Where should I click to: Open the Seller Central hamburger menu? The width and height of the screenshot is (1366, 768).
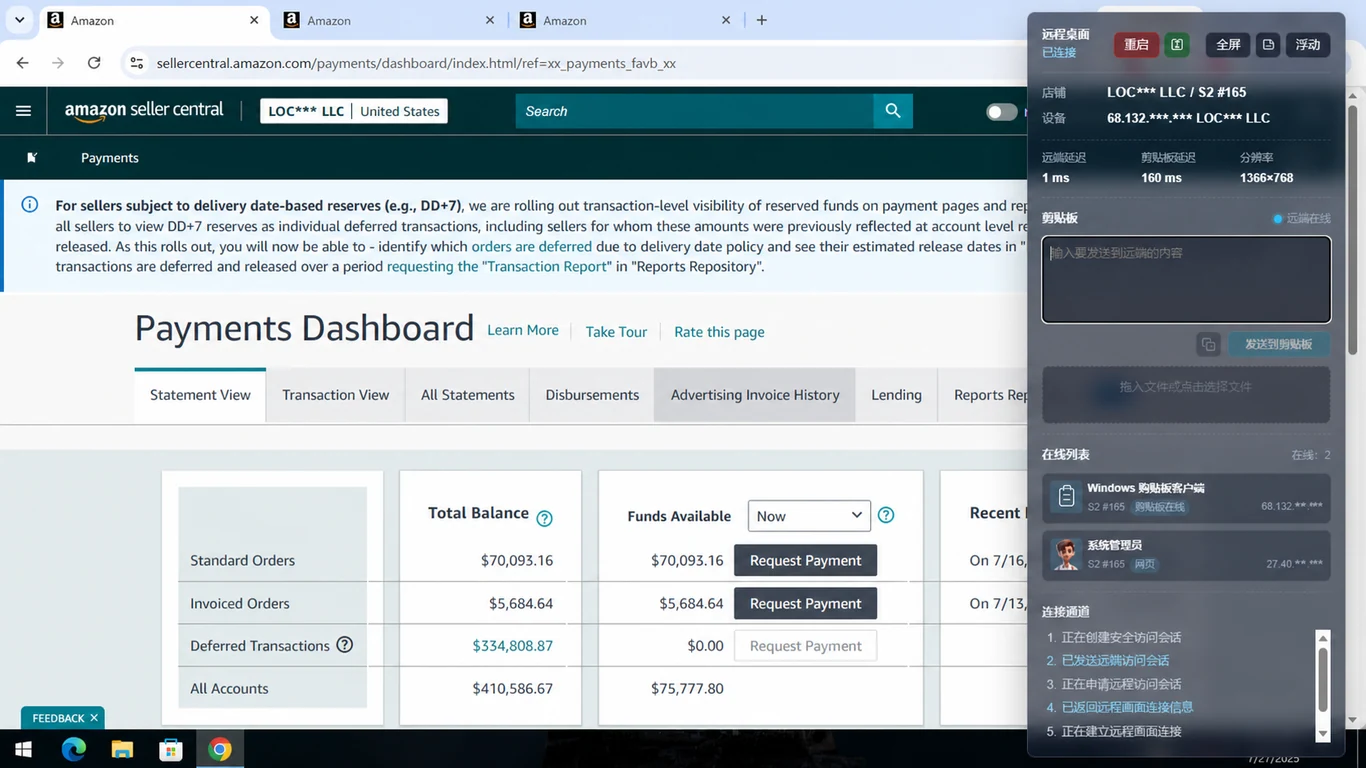(23, 111)
